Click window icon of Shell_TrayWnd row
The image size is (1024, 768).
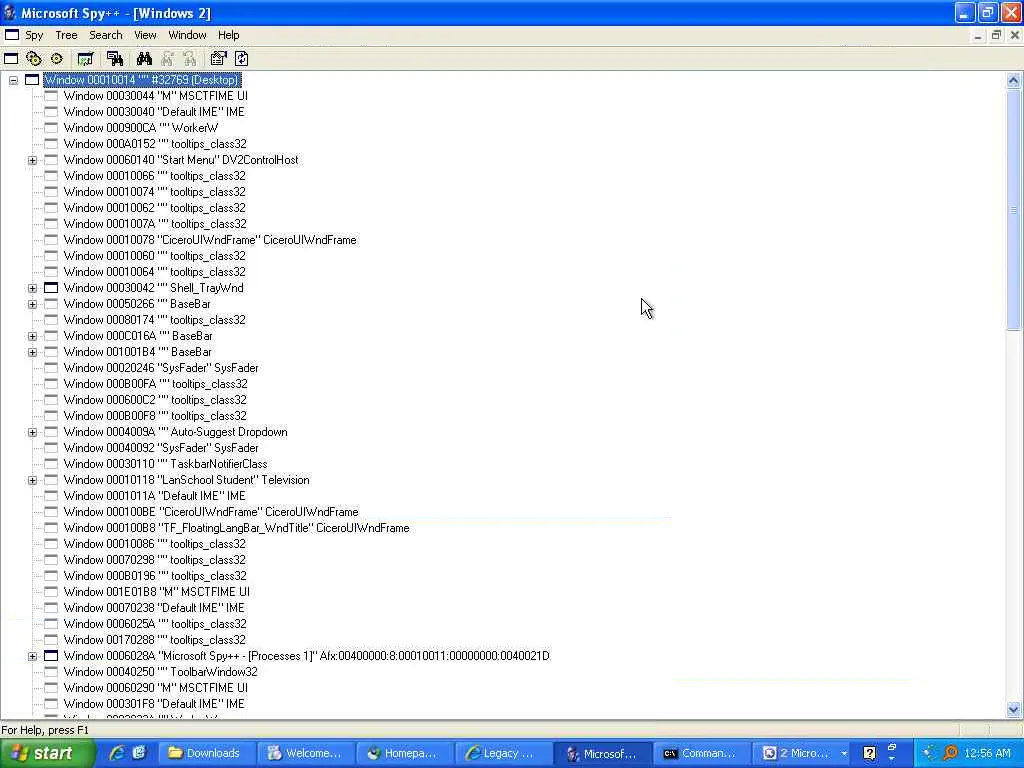[51, 288]
